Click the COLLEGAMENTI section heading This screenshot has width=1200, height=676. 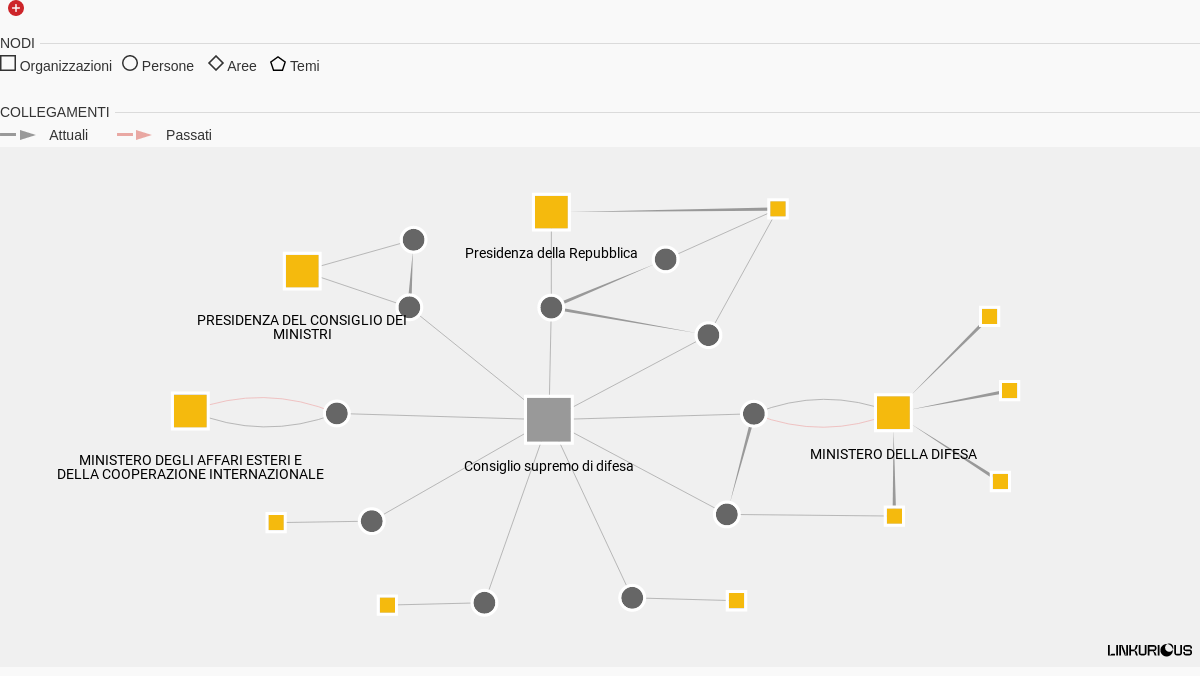(x=55, y=112)
